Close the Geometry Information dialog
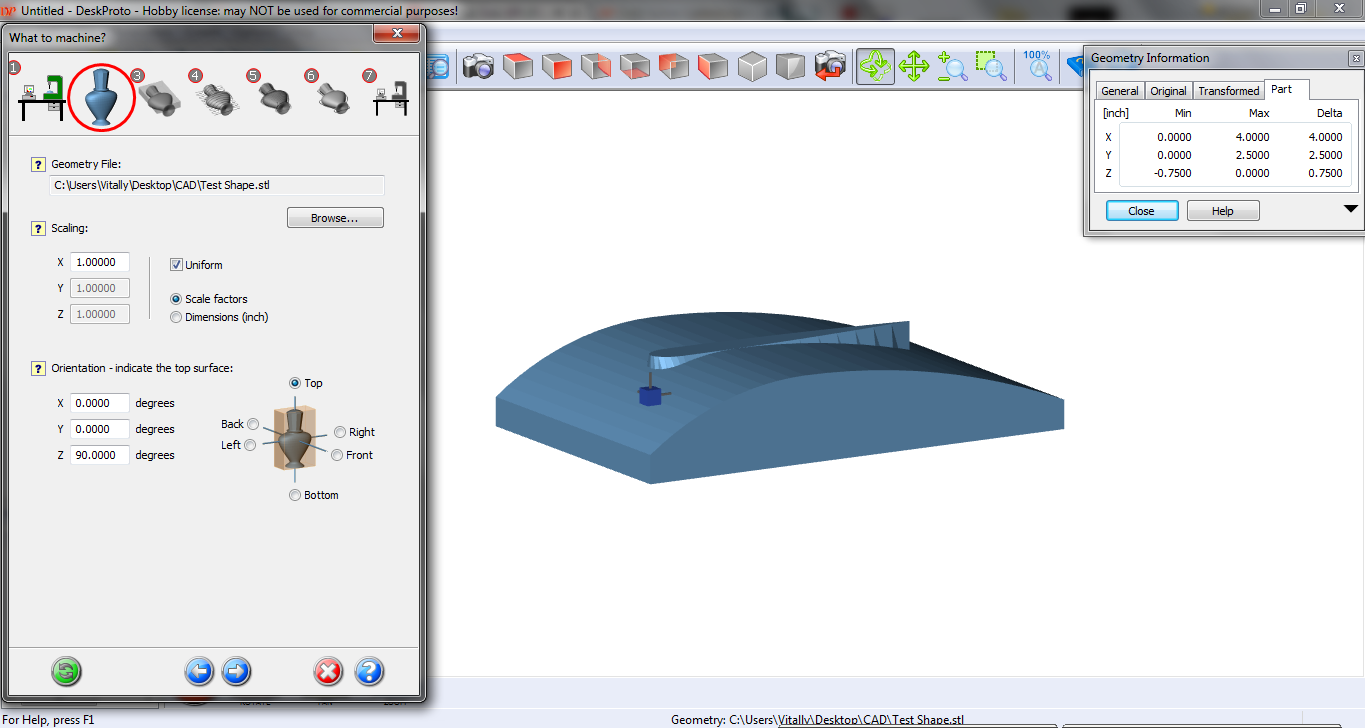Viewport: 1365px width, 728px height. (1141, 210)
